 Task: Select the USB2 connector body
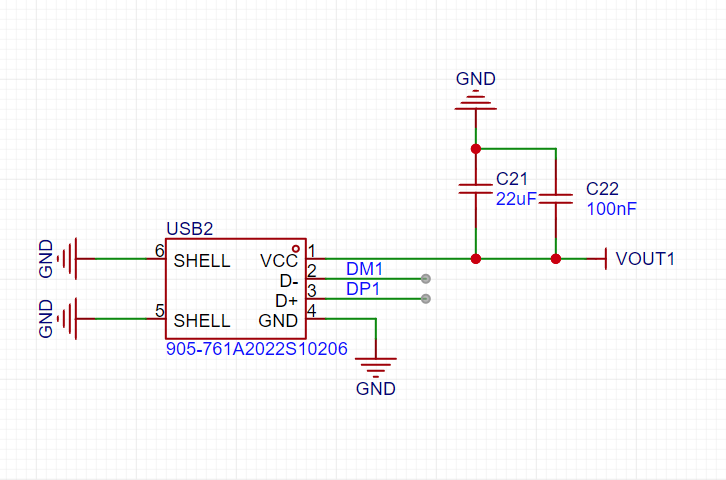[236, 289]
